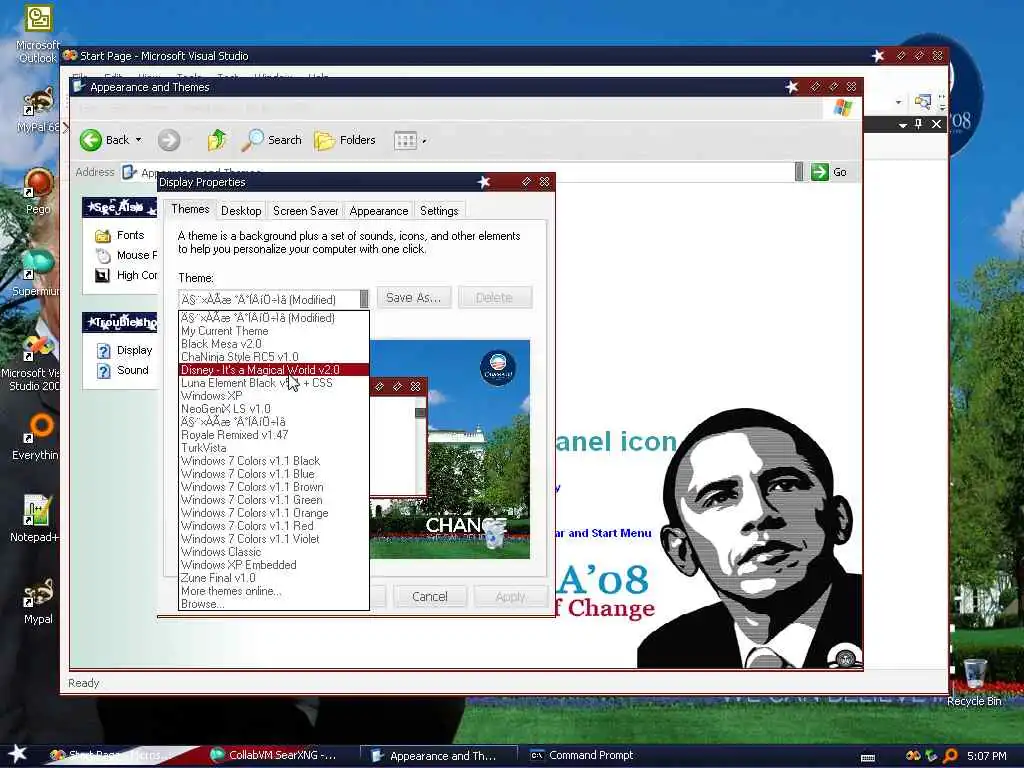Viewport: 1024px width, 768px height.
Task: Select Windows 7 Colors v1.1 Brown
Action: click(274, 487)
